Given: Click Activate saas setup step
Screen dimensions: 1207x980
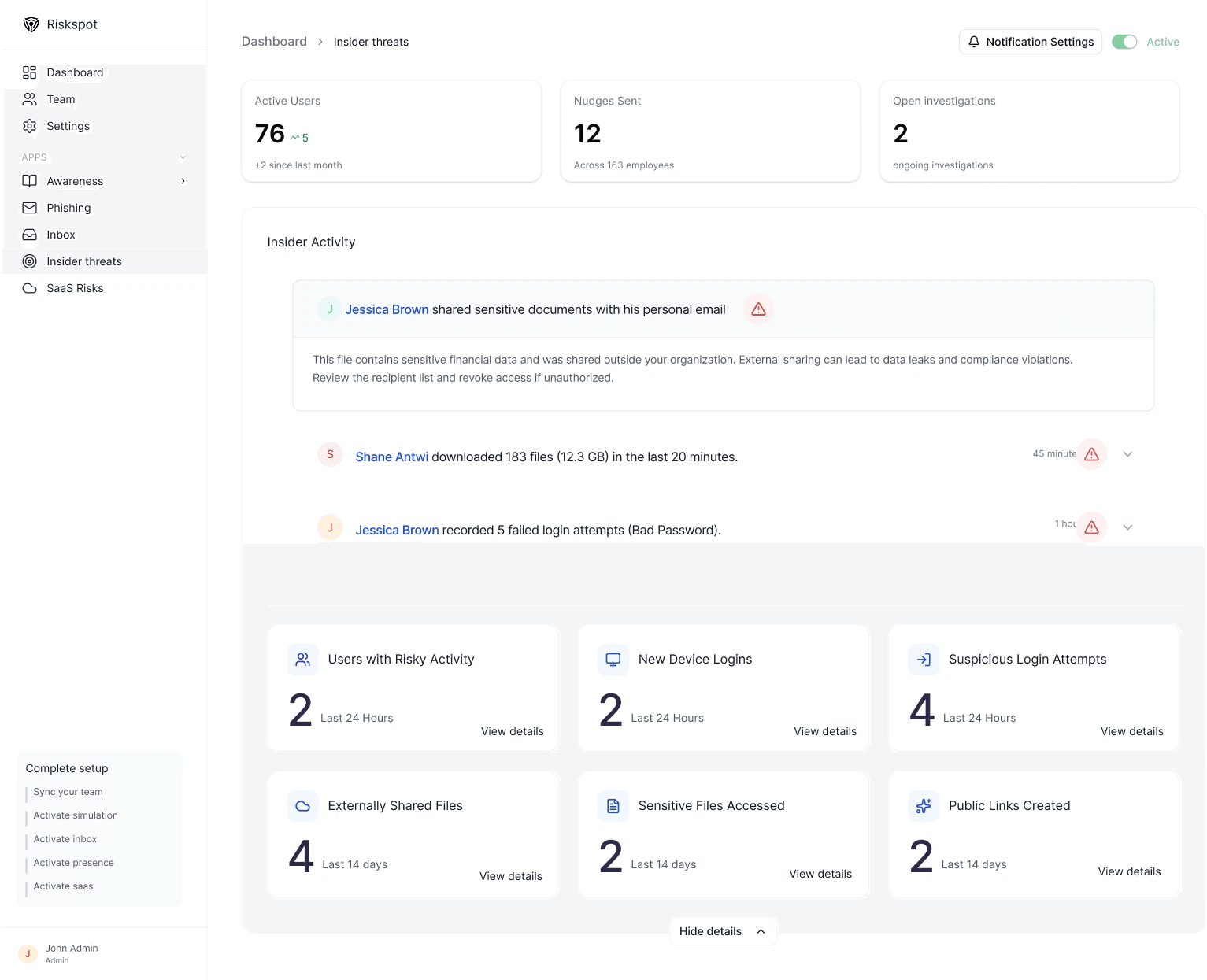Looking at the screenshot, I should click(63, 886).
